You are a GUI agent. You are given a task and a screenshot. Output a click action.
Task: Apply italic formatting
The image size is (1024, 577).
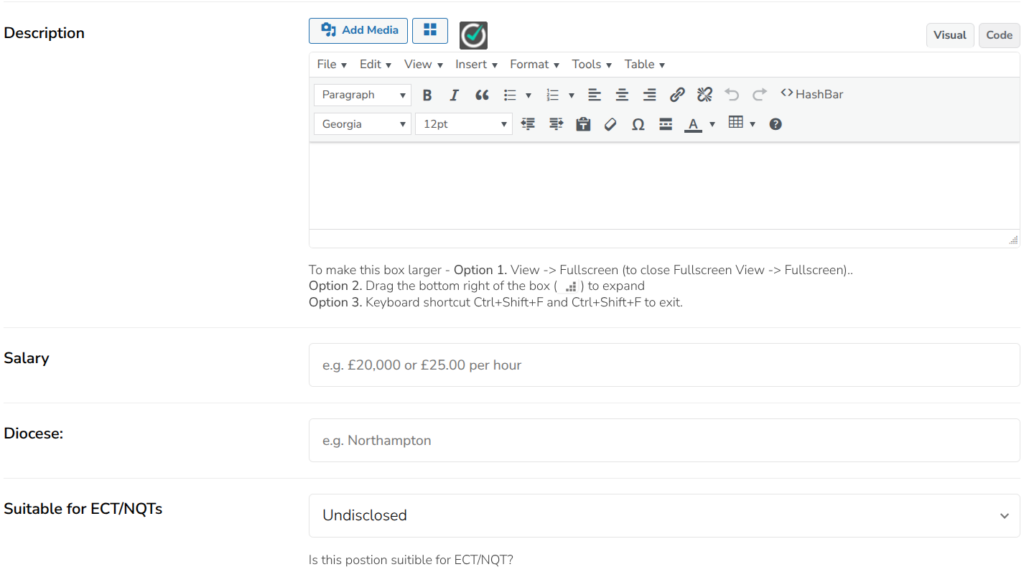(454, 95)
